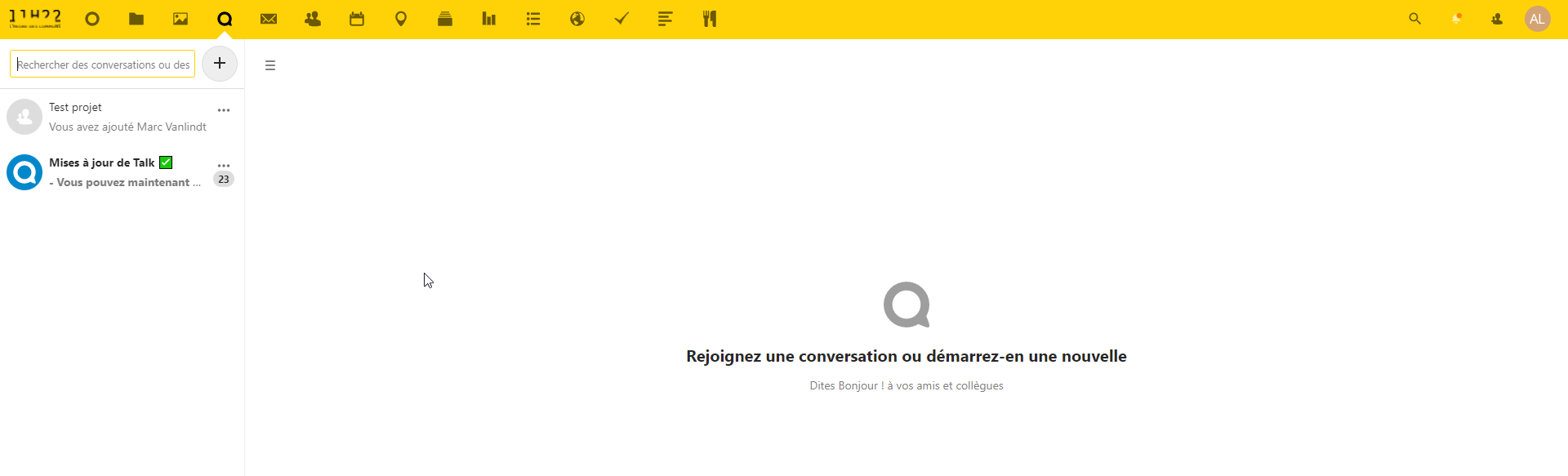Open the Cookbook fork and knife icon

(710, 19)
